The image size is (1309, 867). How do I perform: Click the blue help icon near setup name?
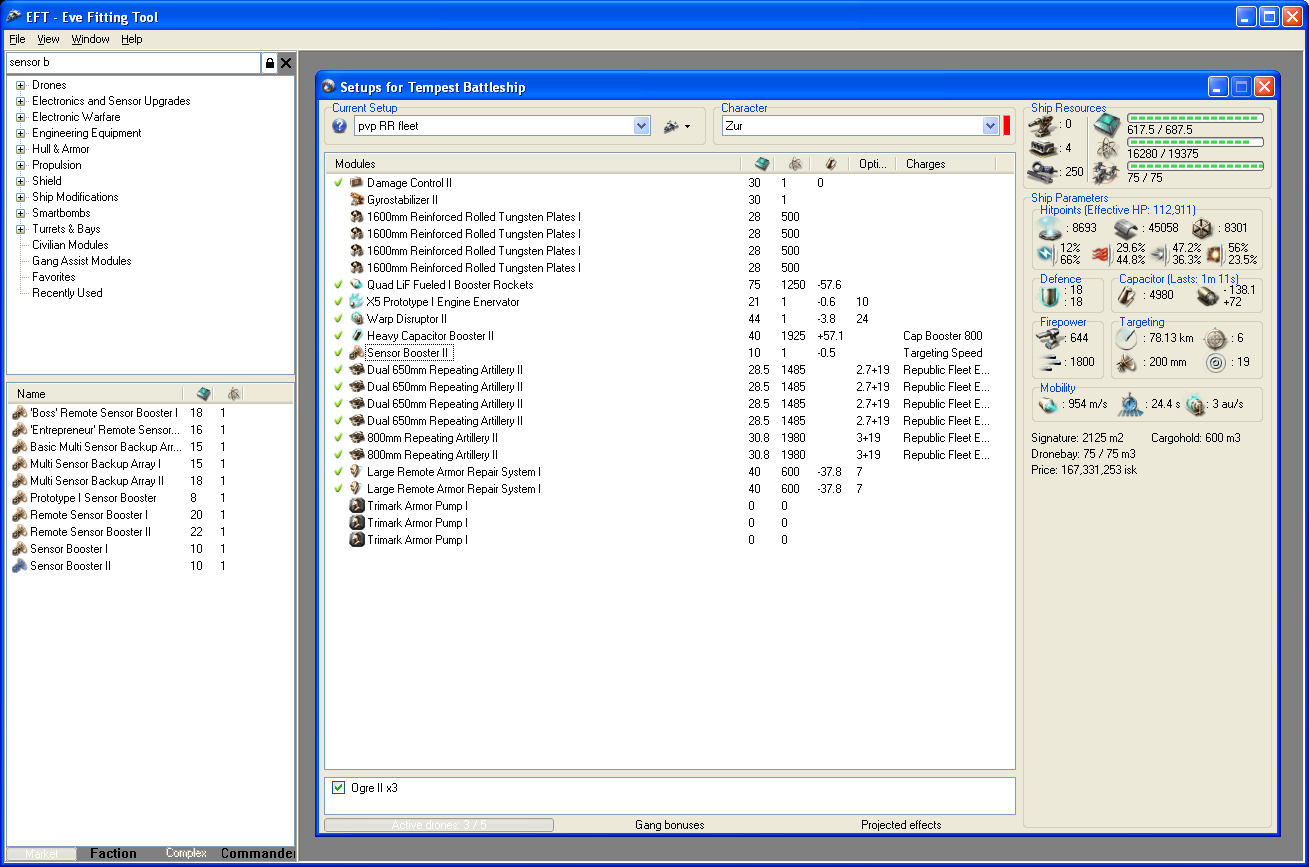pos(340,126)
